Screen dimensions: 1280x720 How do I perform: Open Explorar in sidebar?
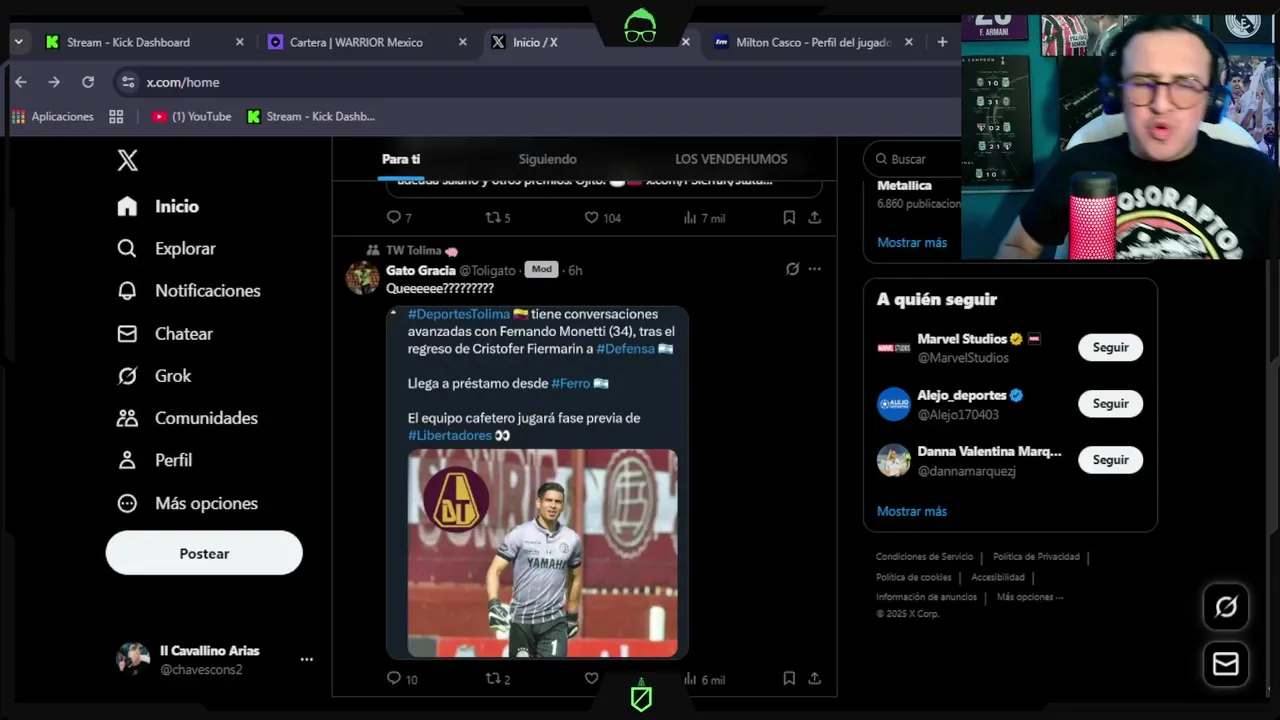point(166,248)
